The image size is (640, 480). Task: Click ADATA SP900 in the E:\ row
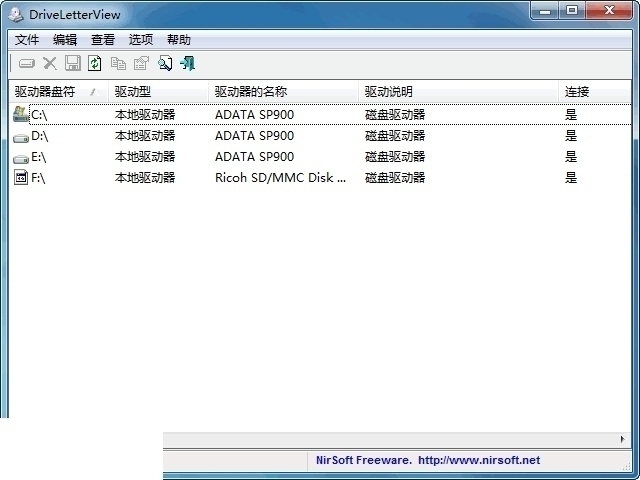click(x=254, y=157)
